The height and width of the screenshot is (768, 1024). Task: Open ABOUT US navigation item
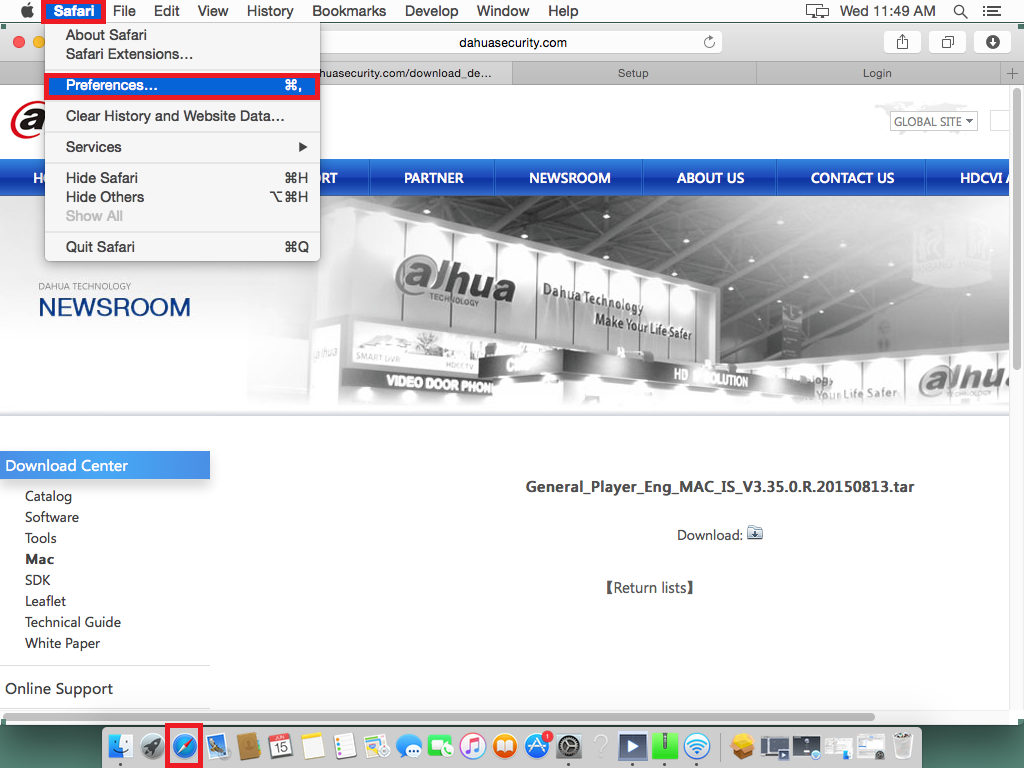(x=710, y=178)
